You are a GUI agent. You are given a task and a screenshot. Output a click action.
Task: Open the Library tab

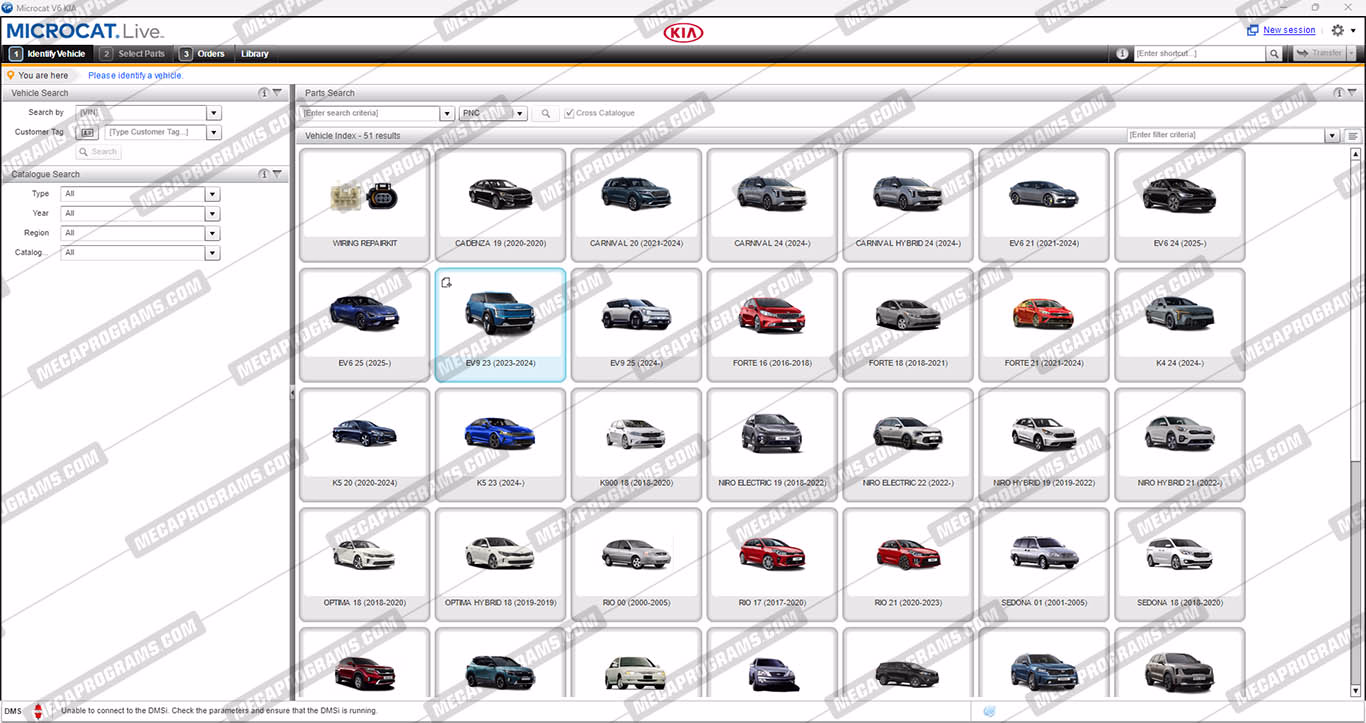tap(254, 54)
